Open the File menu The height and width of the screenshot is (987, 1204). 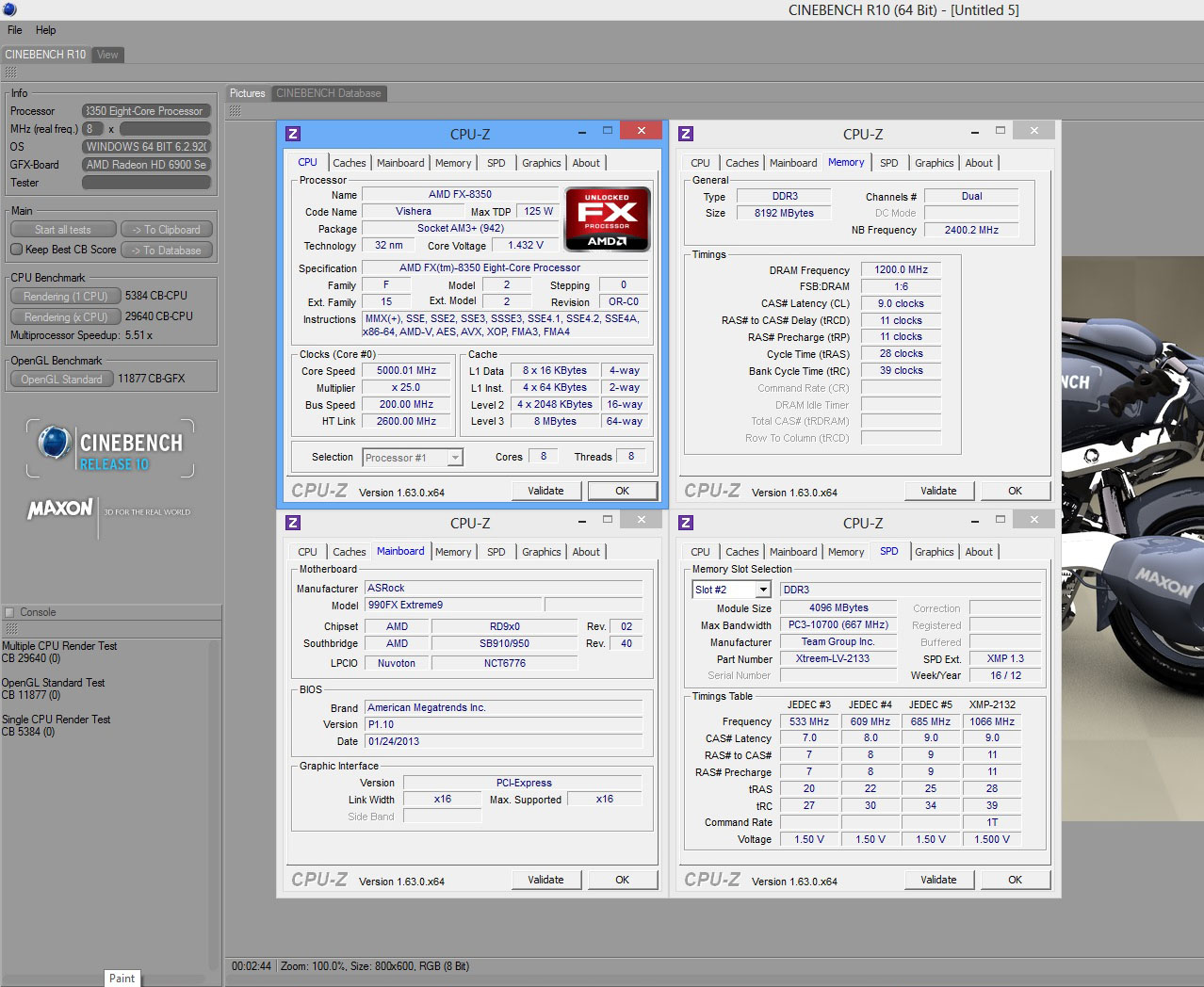click(x=15, y=30)
